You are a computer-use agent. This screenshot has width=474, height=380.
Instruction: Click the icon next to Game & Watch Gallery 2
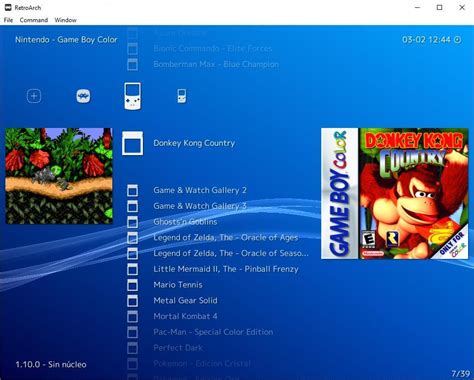click(132, 190)
